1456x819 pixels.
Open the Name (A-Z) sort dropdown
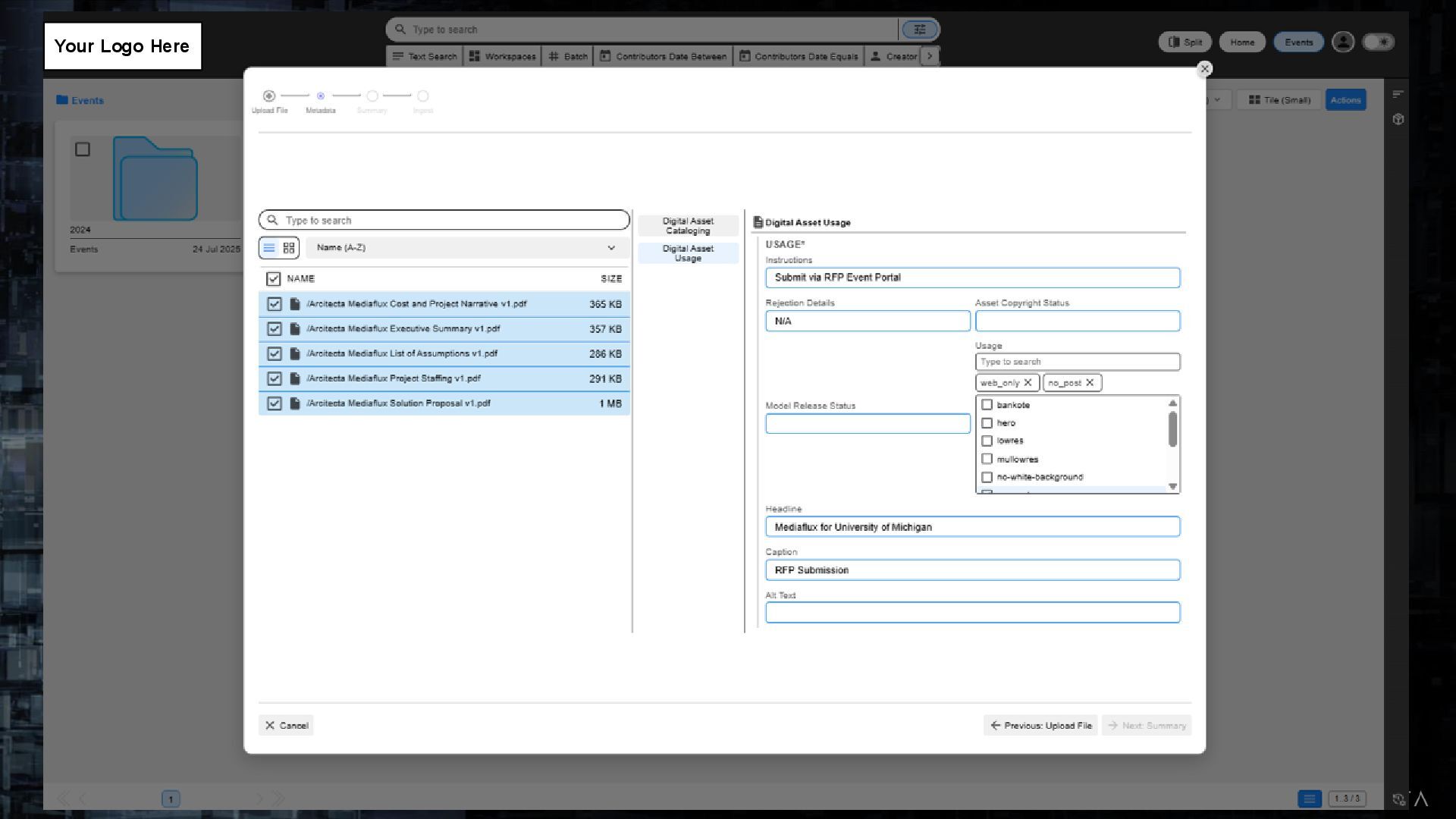(x=466, y=248)
